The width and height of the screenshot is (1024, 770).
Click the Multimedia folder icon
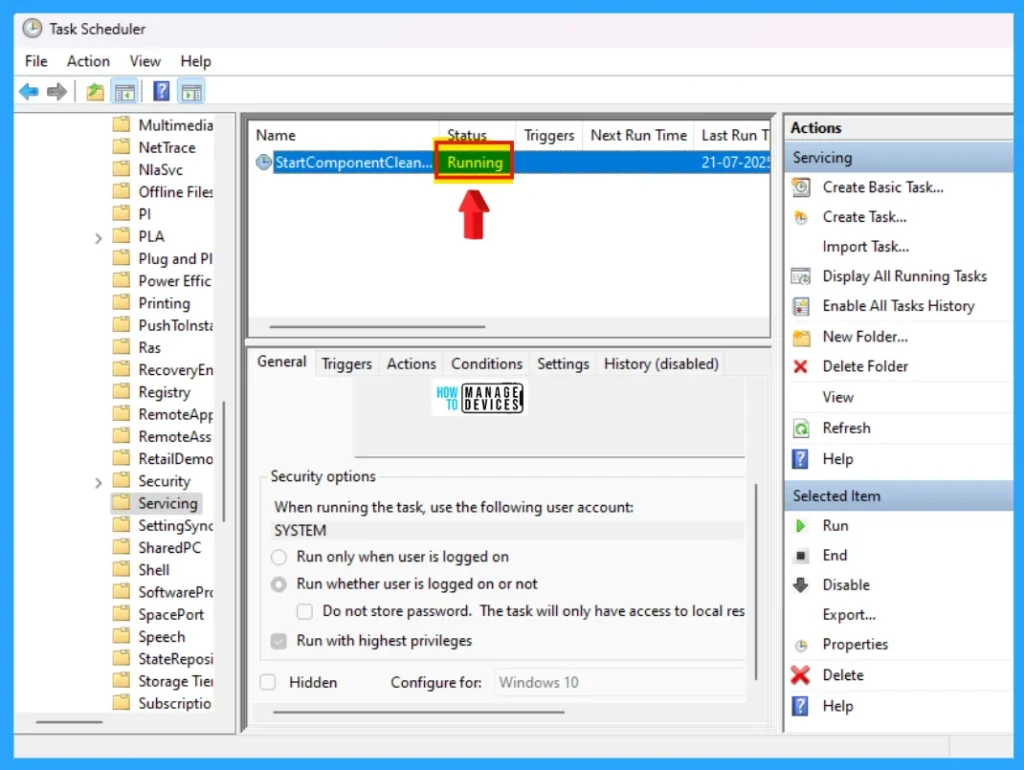(x=121, y=125)
